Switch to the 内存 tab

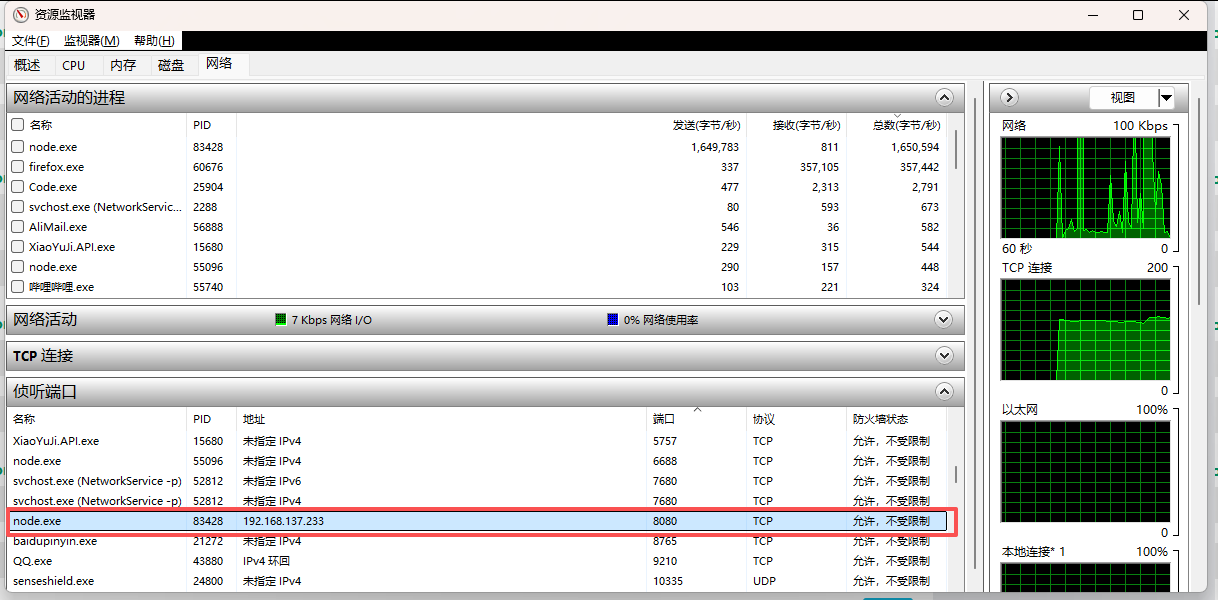click(123, 65)
